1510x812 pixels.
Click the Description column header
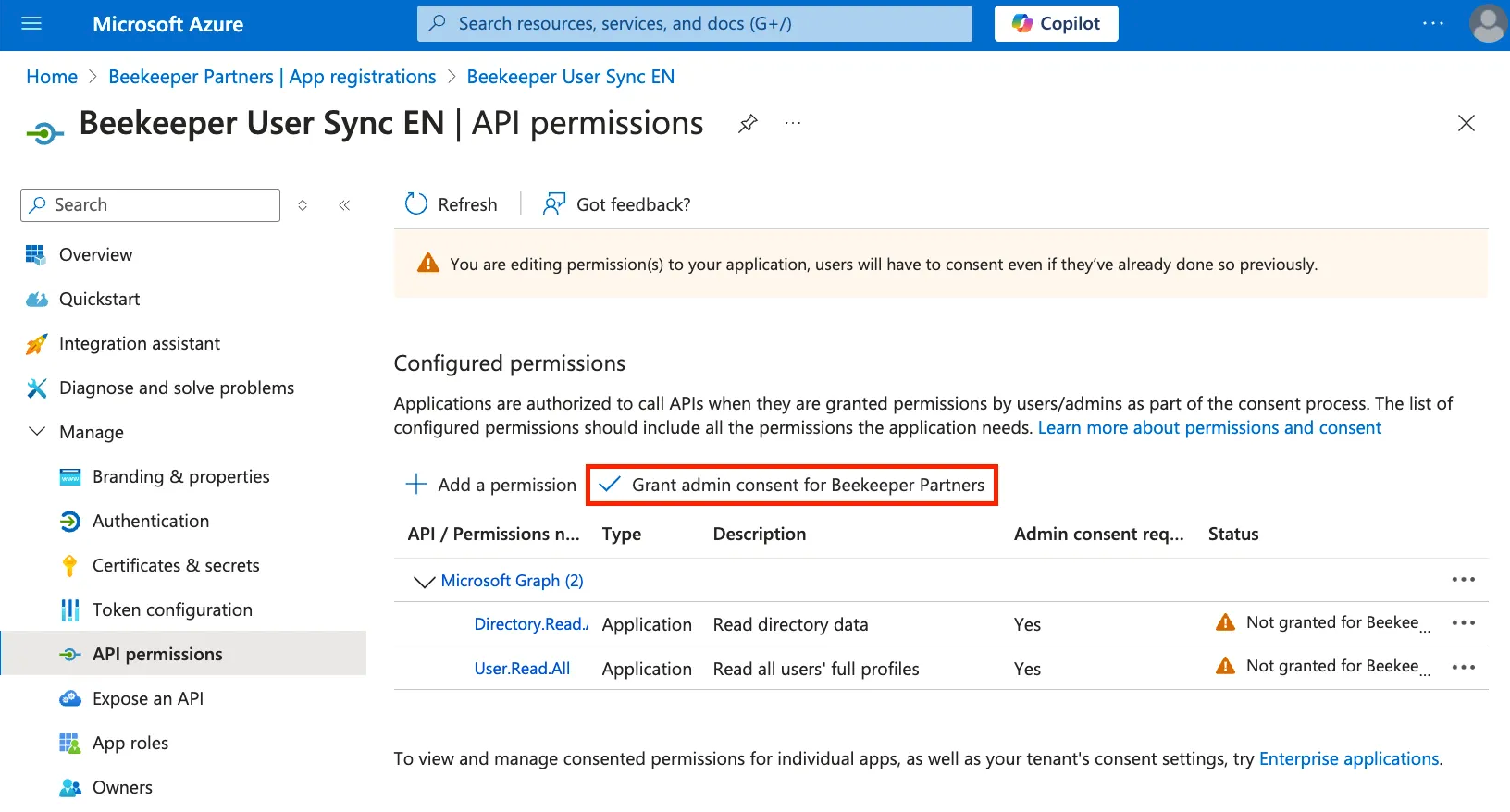pos(760,534)
